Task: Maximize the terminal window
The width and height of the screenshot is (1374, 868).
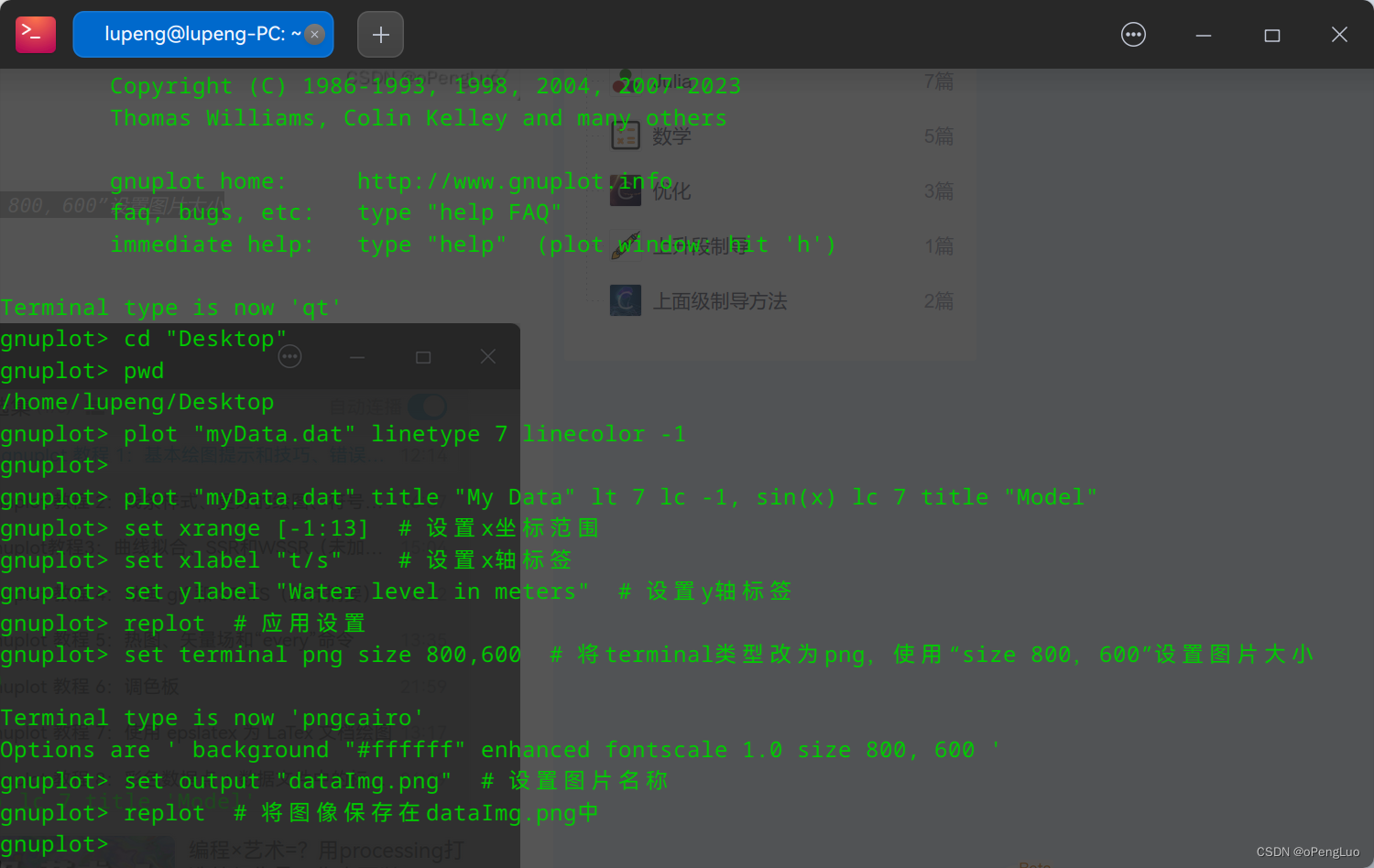Action: pyautogui.click(x=1272, y=35)
